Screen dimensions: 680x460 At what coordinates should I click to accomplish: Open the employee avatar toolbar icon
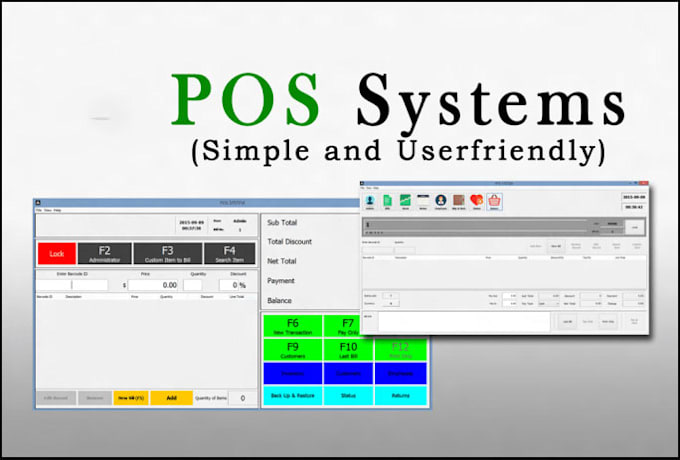tap(441, 202)
